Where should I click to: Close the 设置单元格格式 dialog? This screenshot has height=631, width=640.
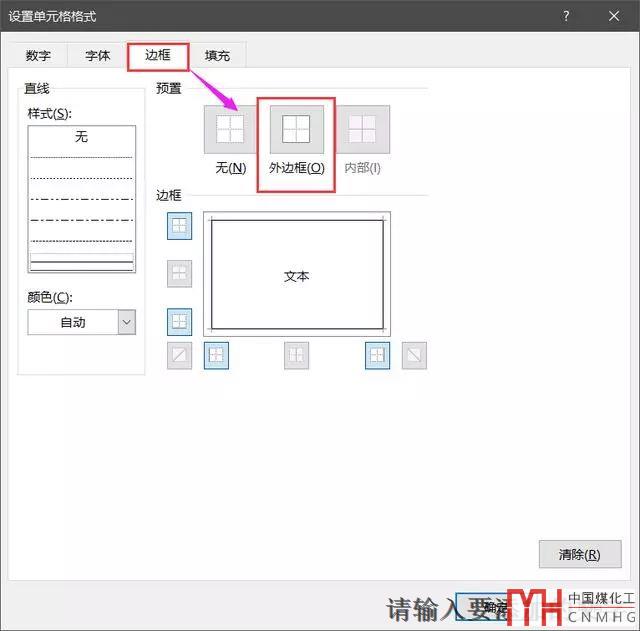pyautogui.click(x=613, y=16)
